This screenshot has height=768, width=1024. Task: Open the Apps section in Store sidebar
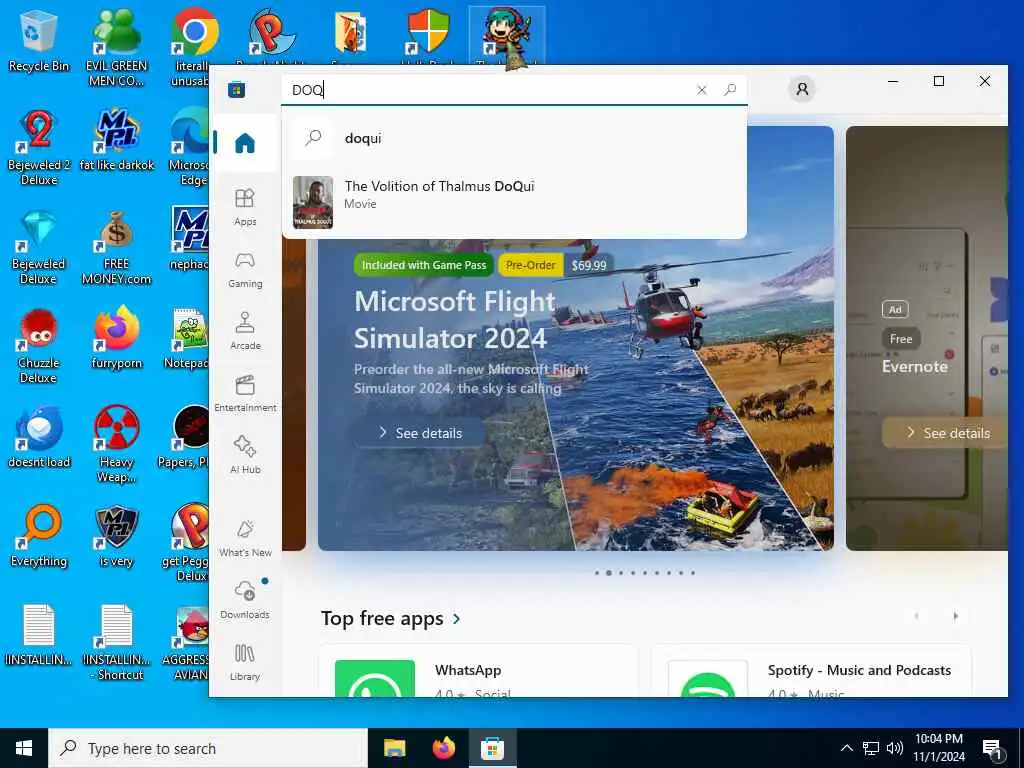(245, 206)
